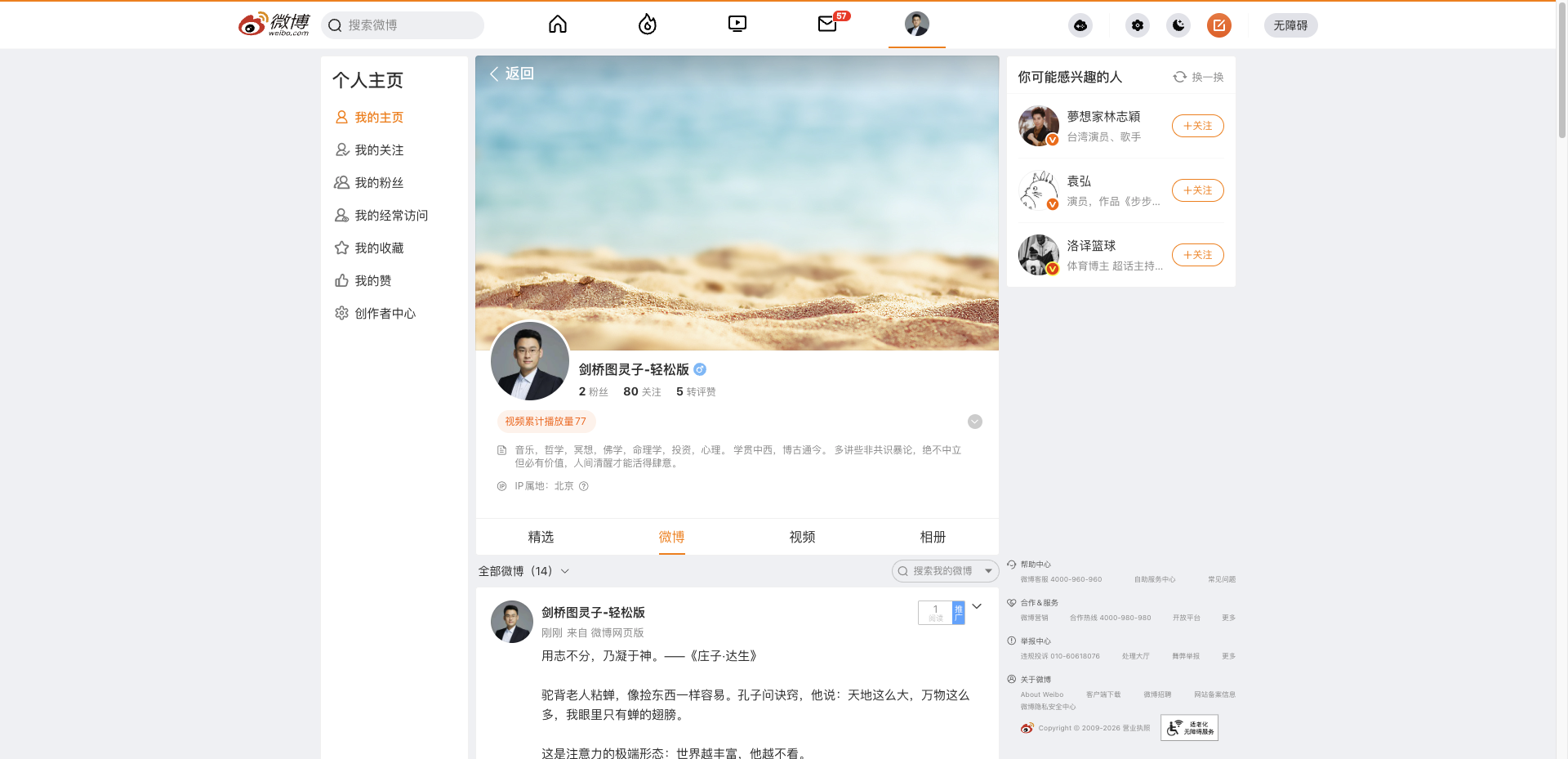Click the 返回 back link
The width and height of the screenshot is (1568, 759).
[x=511, y=74]
